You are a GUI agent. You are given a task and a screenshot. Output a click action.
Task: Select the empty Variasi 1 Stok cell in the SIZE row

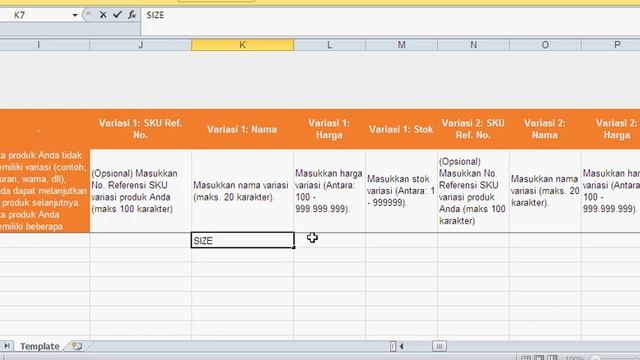(x=402, y=240)
